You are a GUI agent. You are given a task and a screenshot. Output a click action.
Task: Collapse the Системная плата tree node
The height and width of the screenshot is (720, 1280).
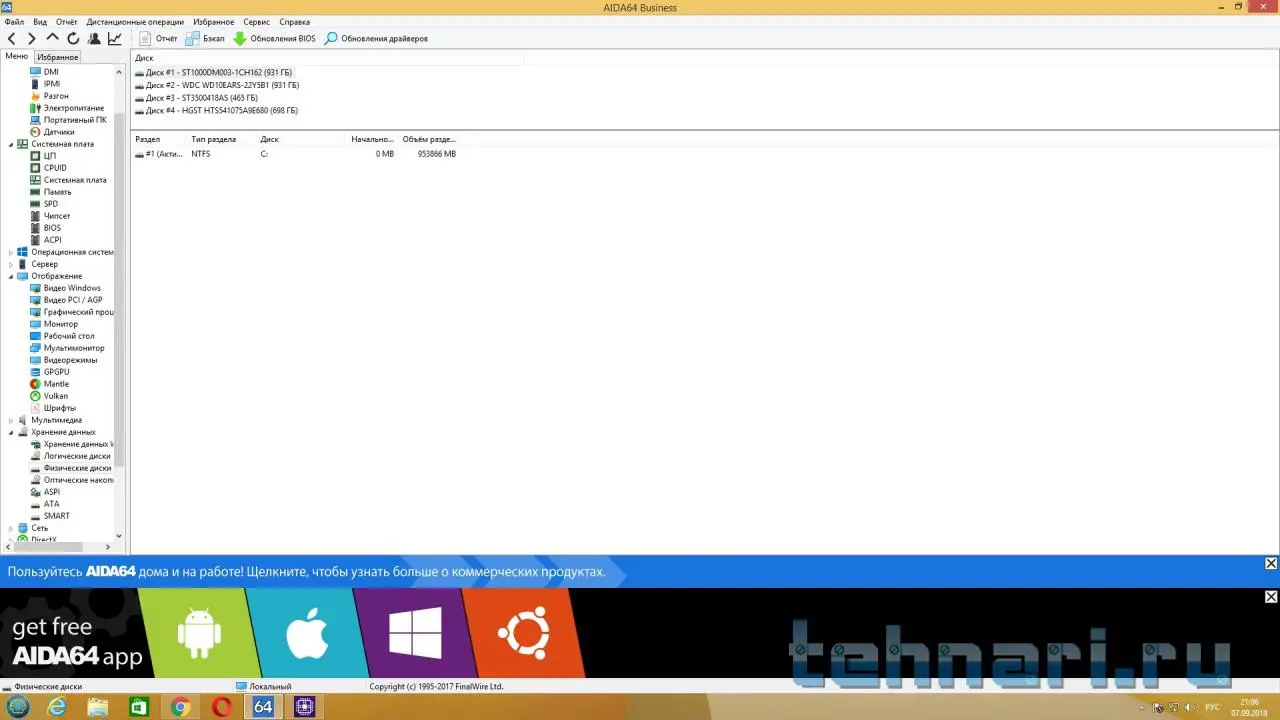[x=11, y=144]
